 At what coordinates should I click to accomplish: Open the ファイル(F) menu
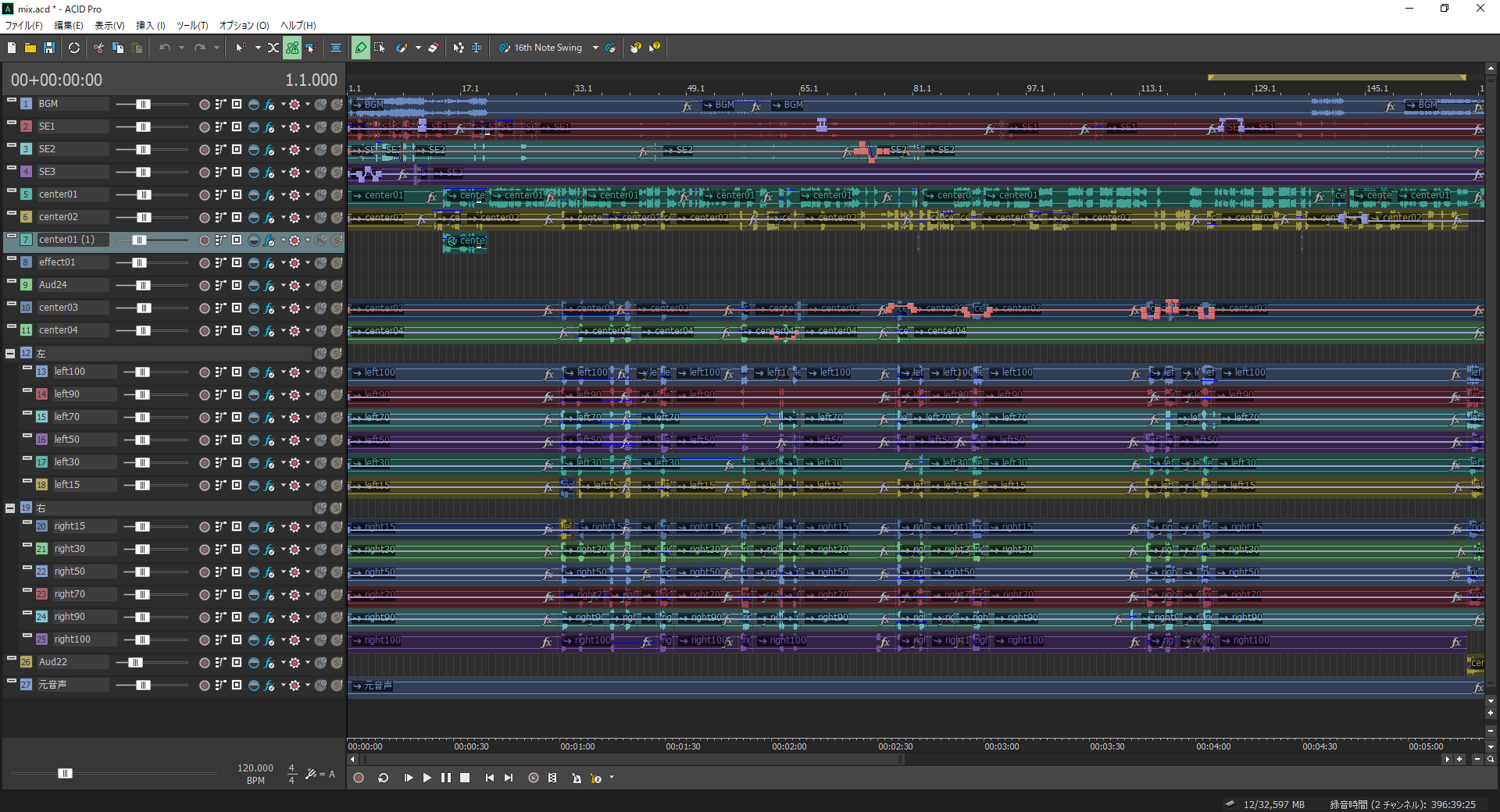pos(23,26)
